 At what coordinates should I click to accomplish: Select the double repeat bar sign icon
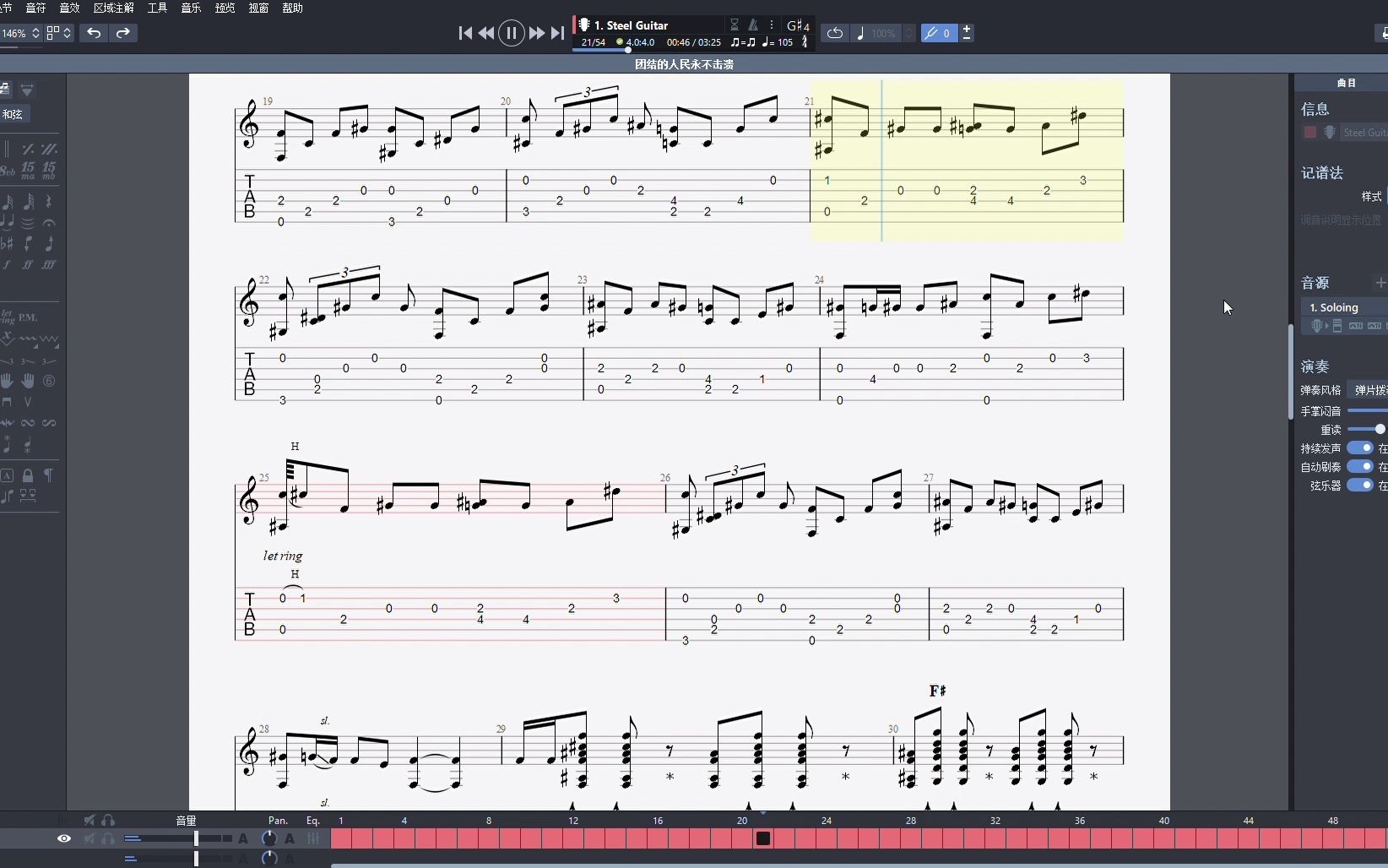[49, 149]
